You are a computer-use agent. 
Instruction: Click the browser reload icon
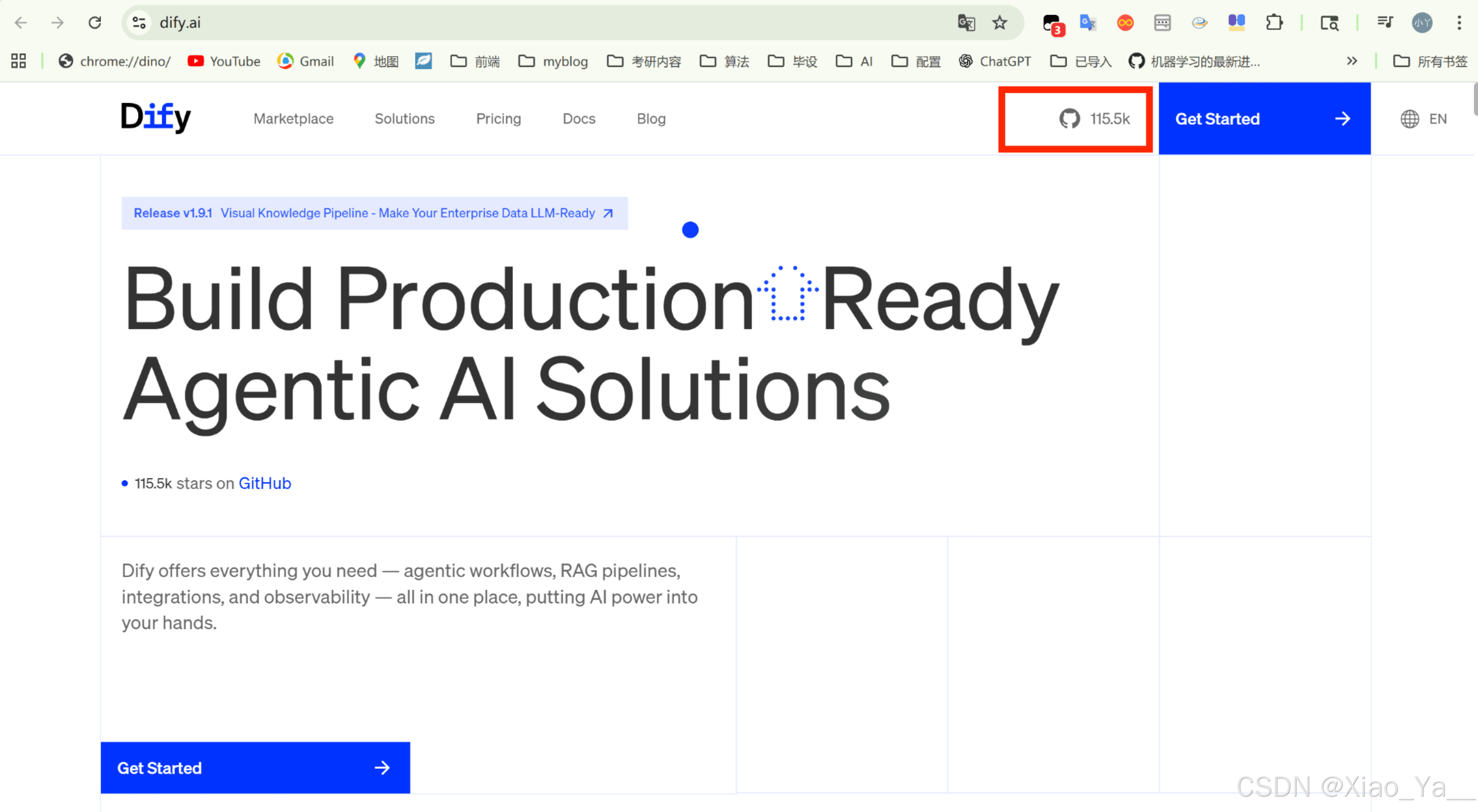click(x=95, y=22)
